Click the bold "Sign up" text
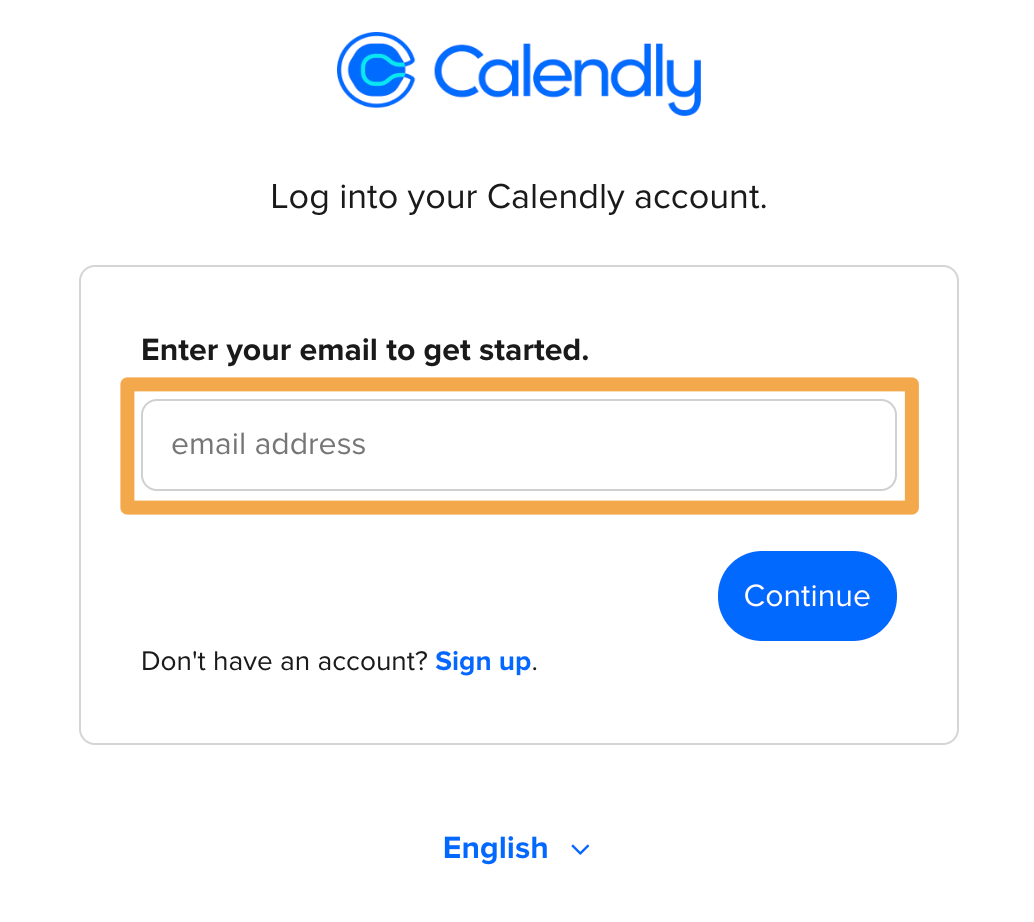The width and height of the screenshot is (1034, 922). pyautogui.click(x=483, y=661)
